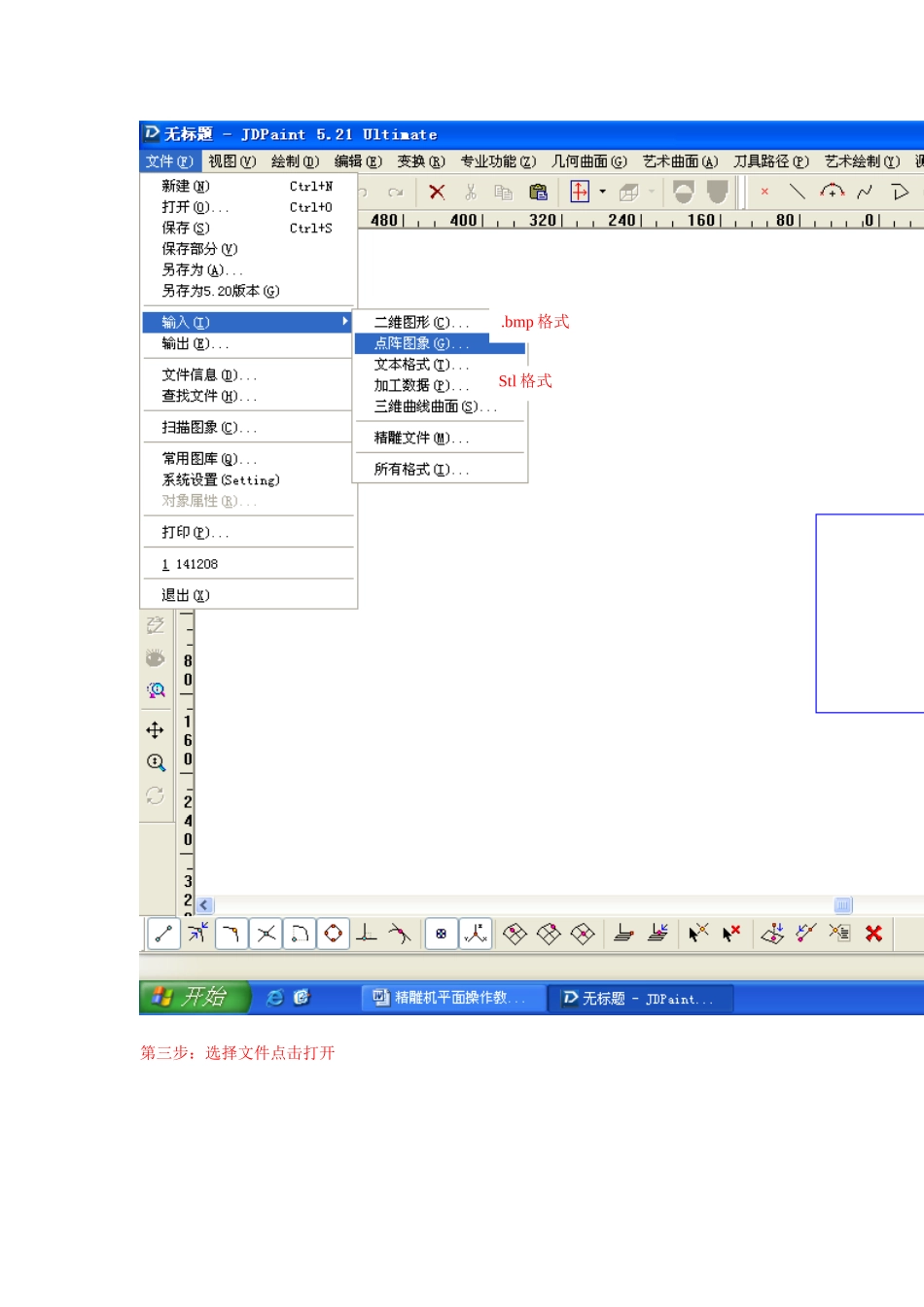Choose 退出(X) to exit
This screenshot has height=1307, width=924.
pos(248,595)
